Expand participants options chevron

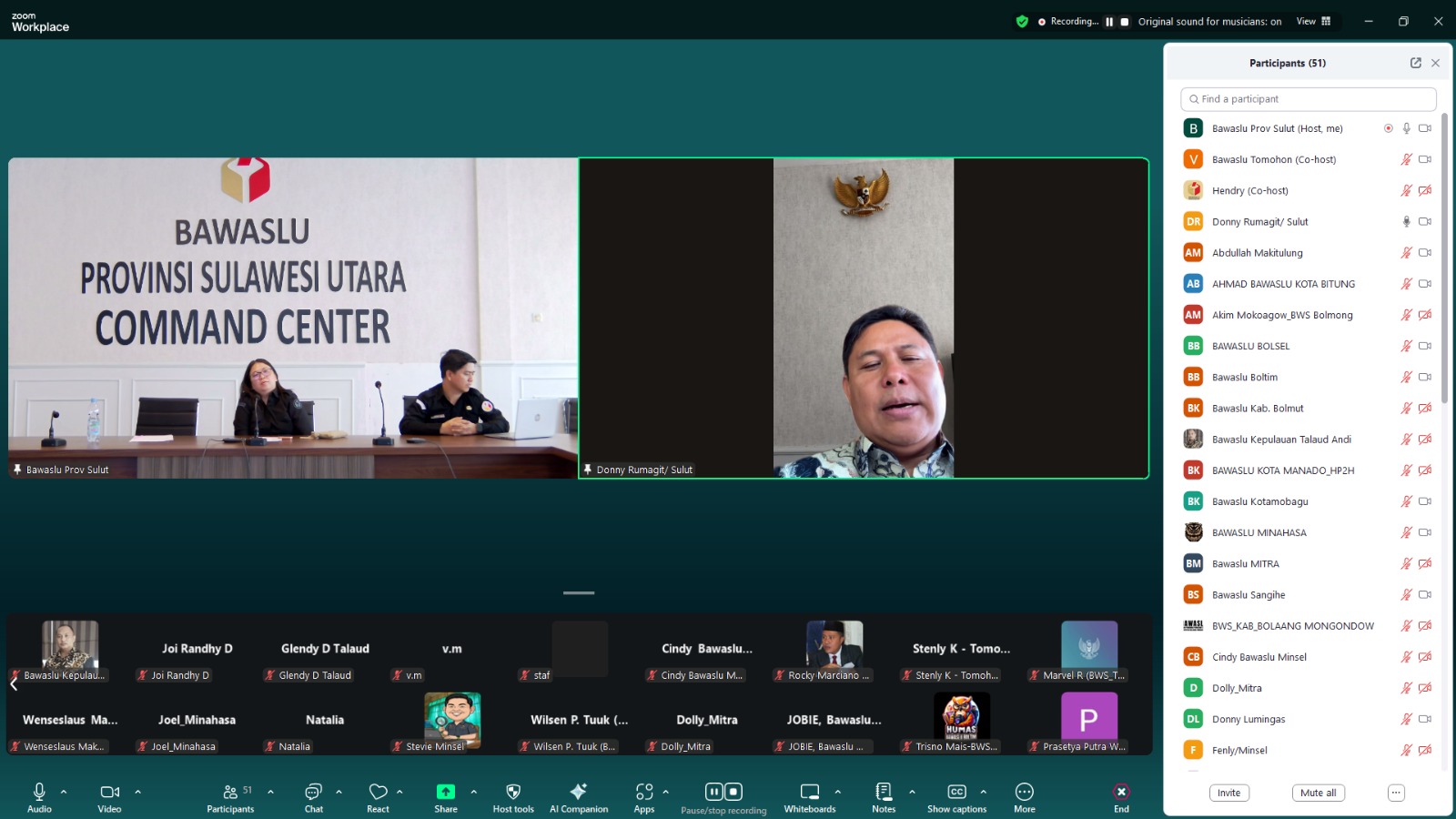(270, 792)
